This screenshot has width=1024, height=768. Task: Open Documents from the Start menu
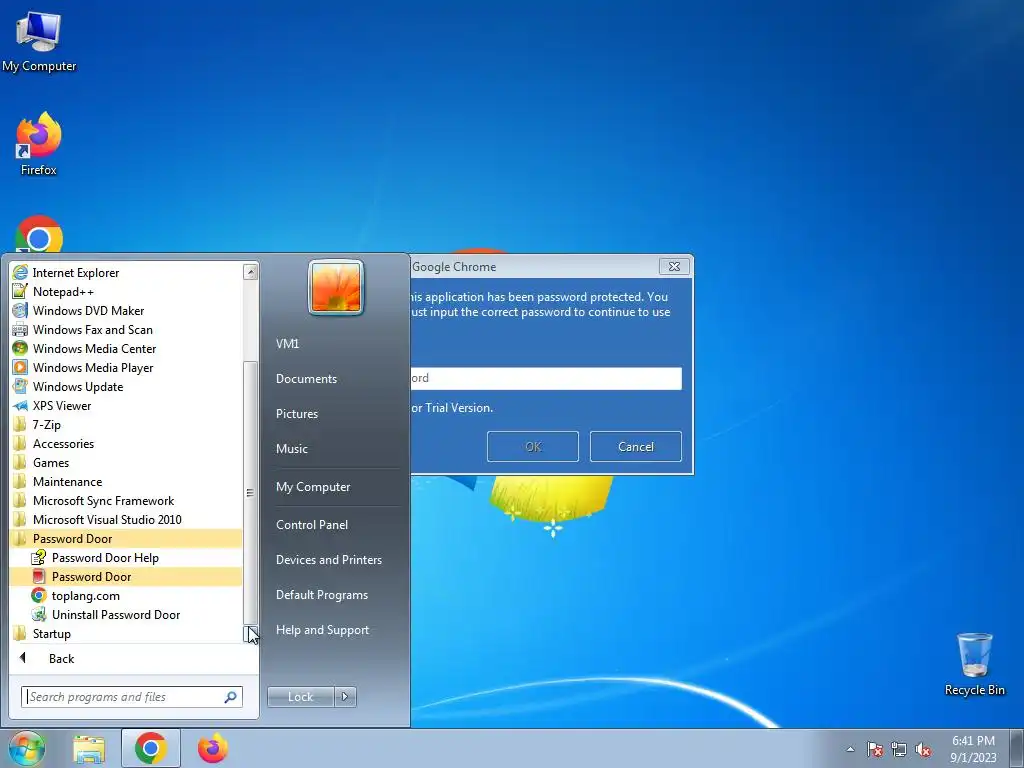pyautogui.click(x=336, y=379)
